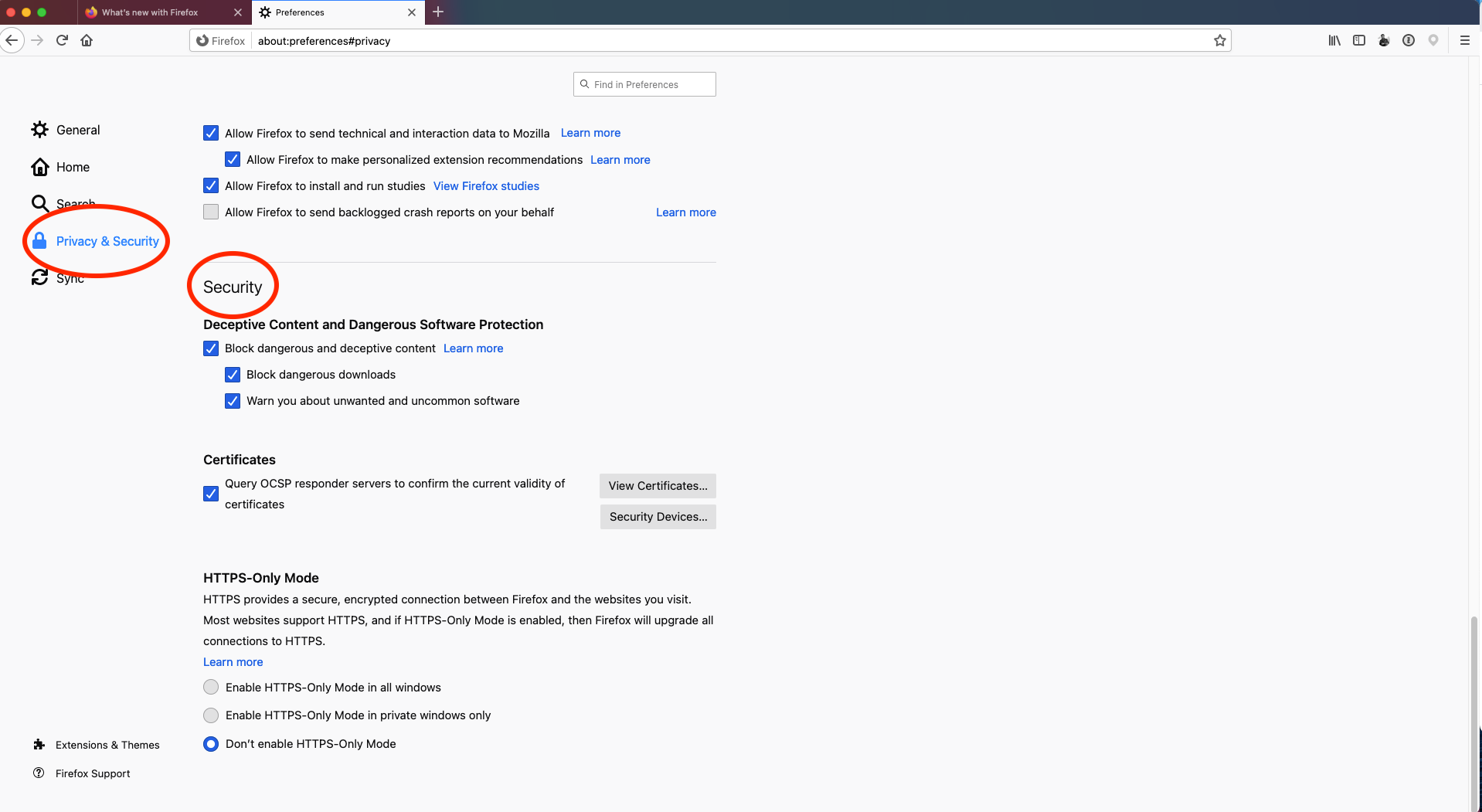Open the Library toolbar icon
The width and height of the screenshot is (1482, 812).
point(1334,40)
